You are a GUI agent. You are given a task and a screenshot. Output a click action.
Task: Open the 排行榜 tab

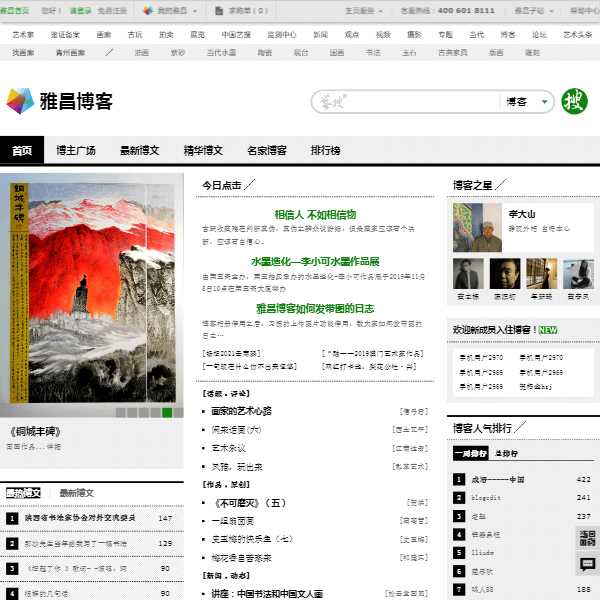click(326, 150)
